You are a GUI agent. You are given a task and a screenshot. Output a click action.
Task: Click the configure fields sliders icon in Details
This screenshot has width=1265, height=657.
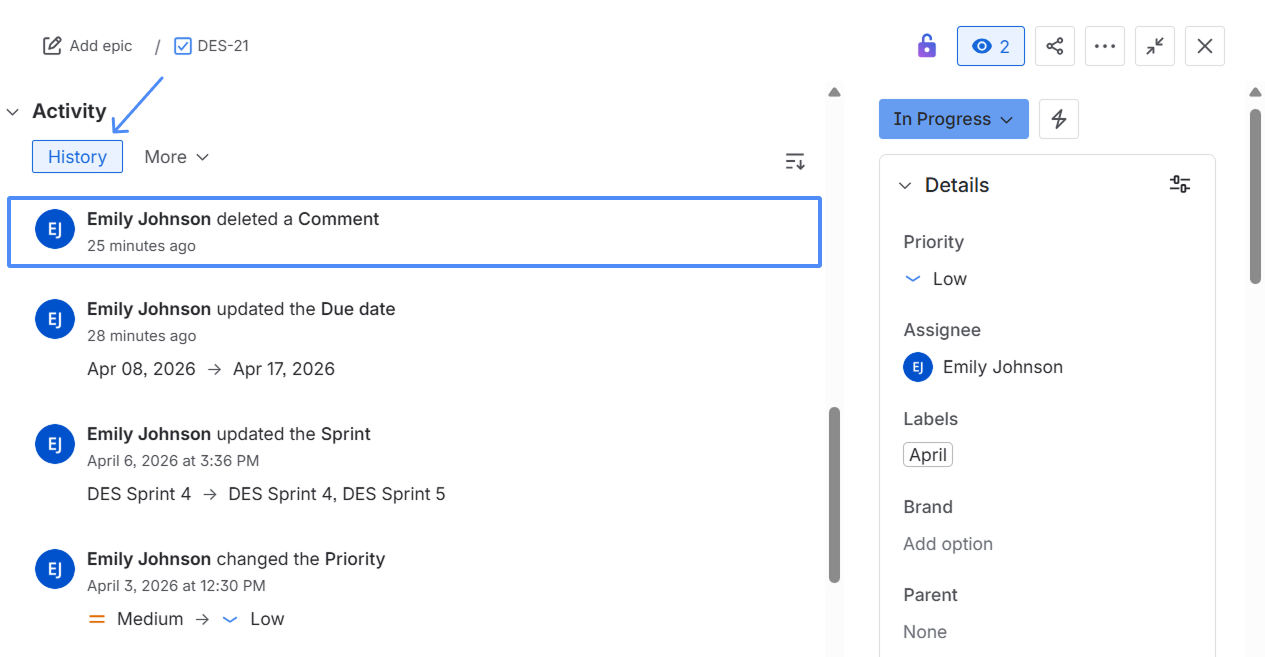point(1180,184)
